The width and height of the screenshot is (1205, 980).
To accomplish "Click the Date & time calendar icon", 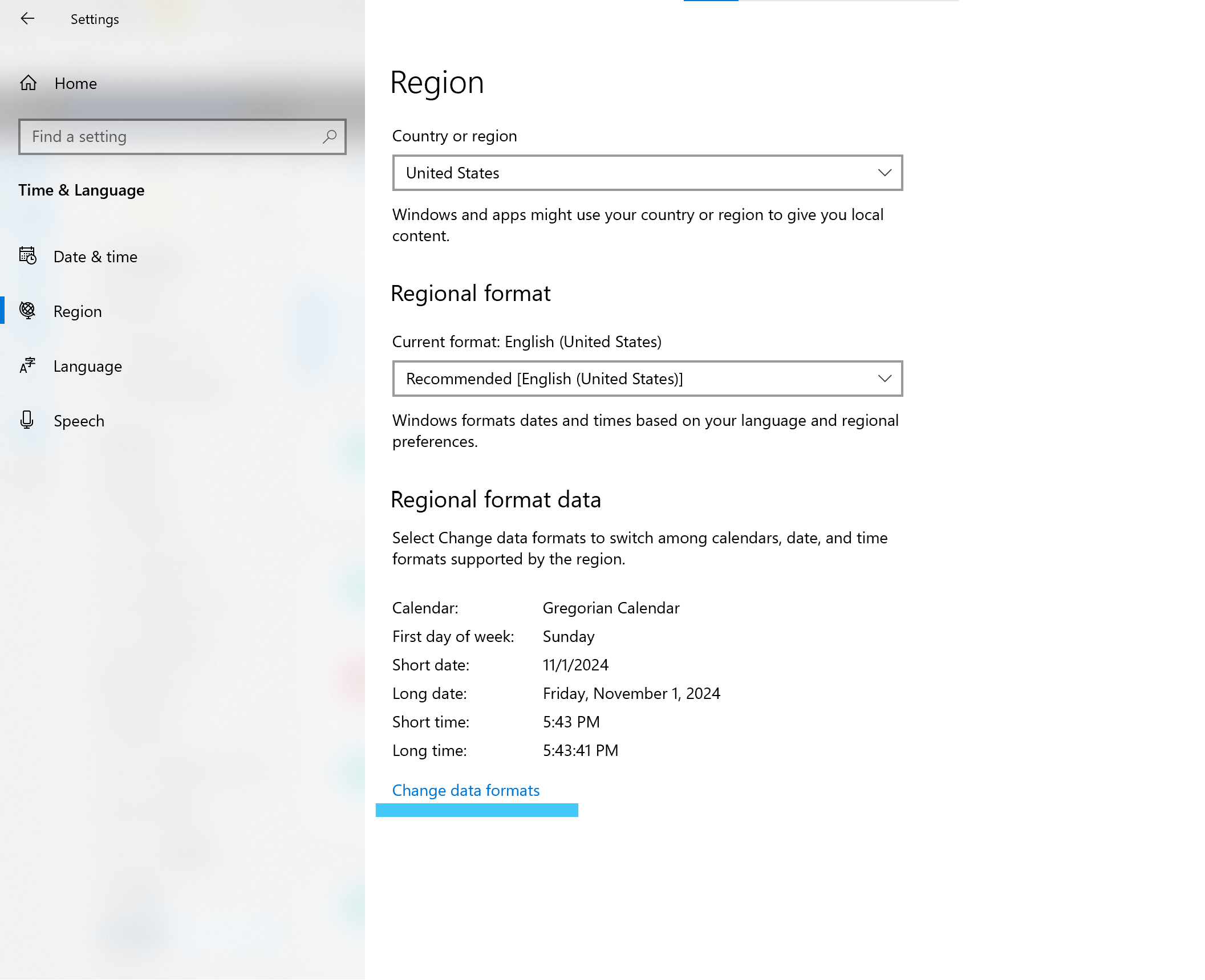I will pos(28,256).
